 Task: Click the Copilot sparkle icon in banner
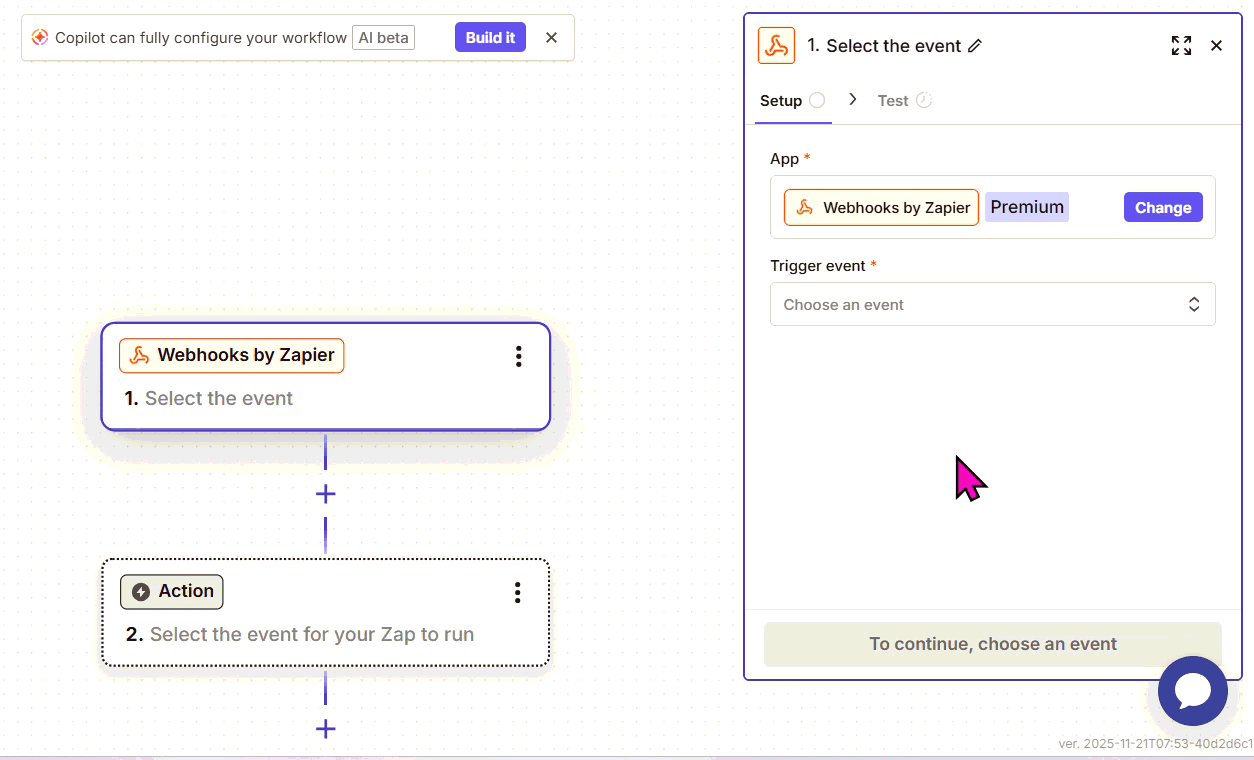[x=40, y=38]
